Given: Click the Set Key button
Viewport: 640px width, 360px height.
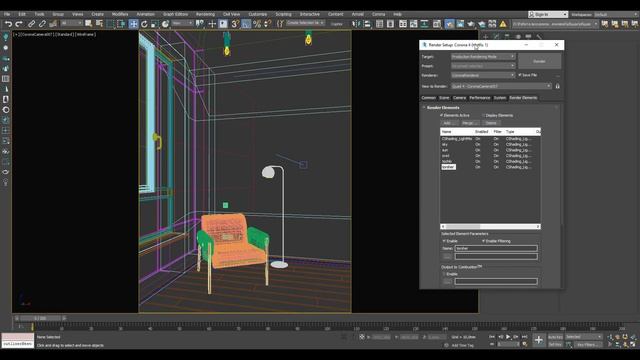Looking at the screenshot, I should click(555, 345).
